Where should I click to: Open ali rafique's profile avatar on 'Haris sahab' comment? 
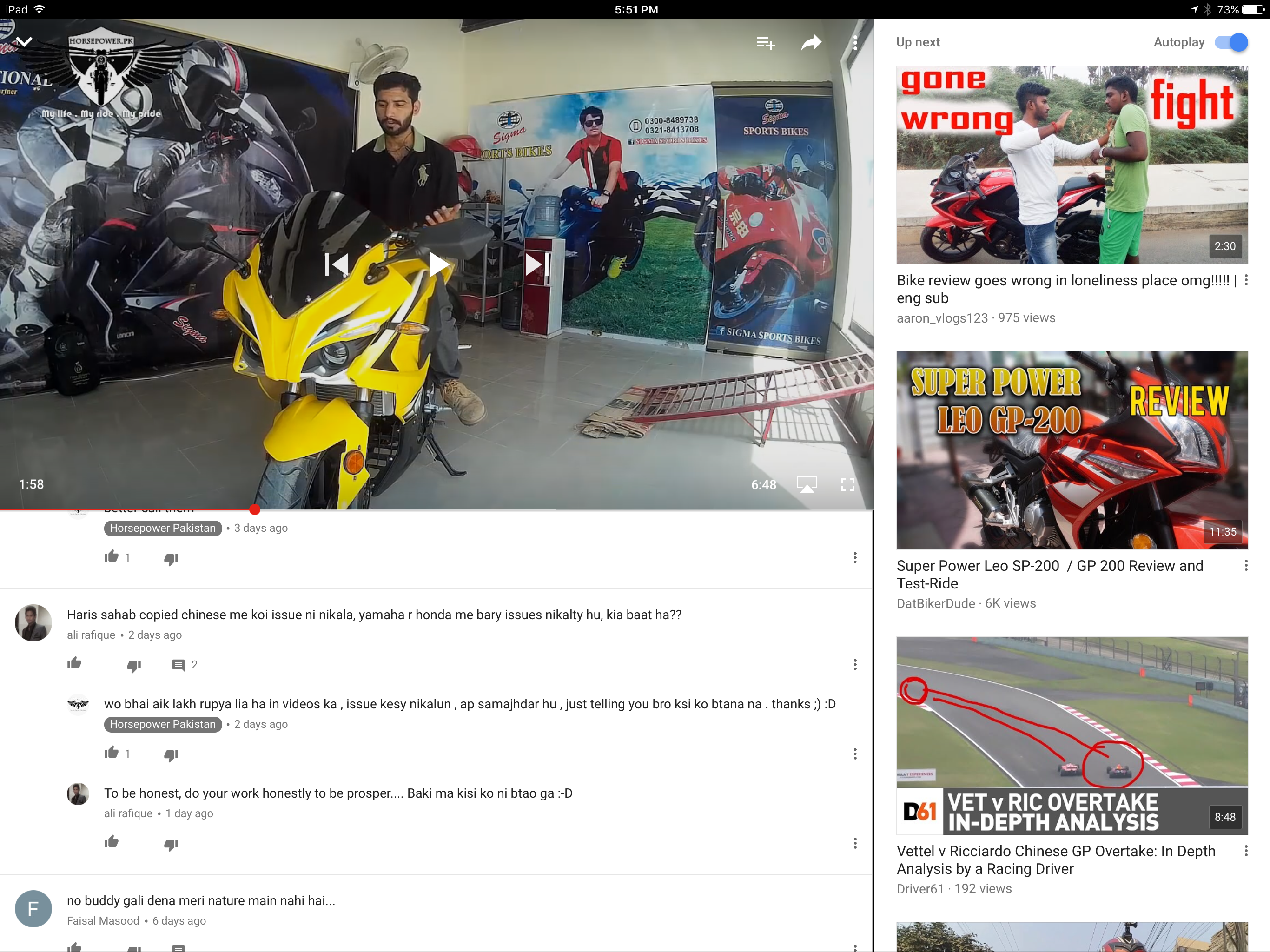pos(33,622)
